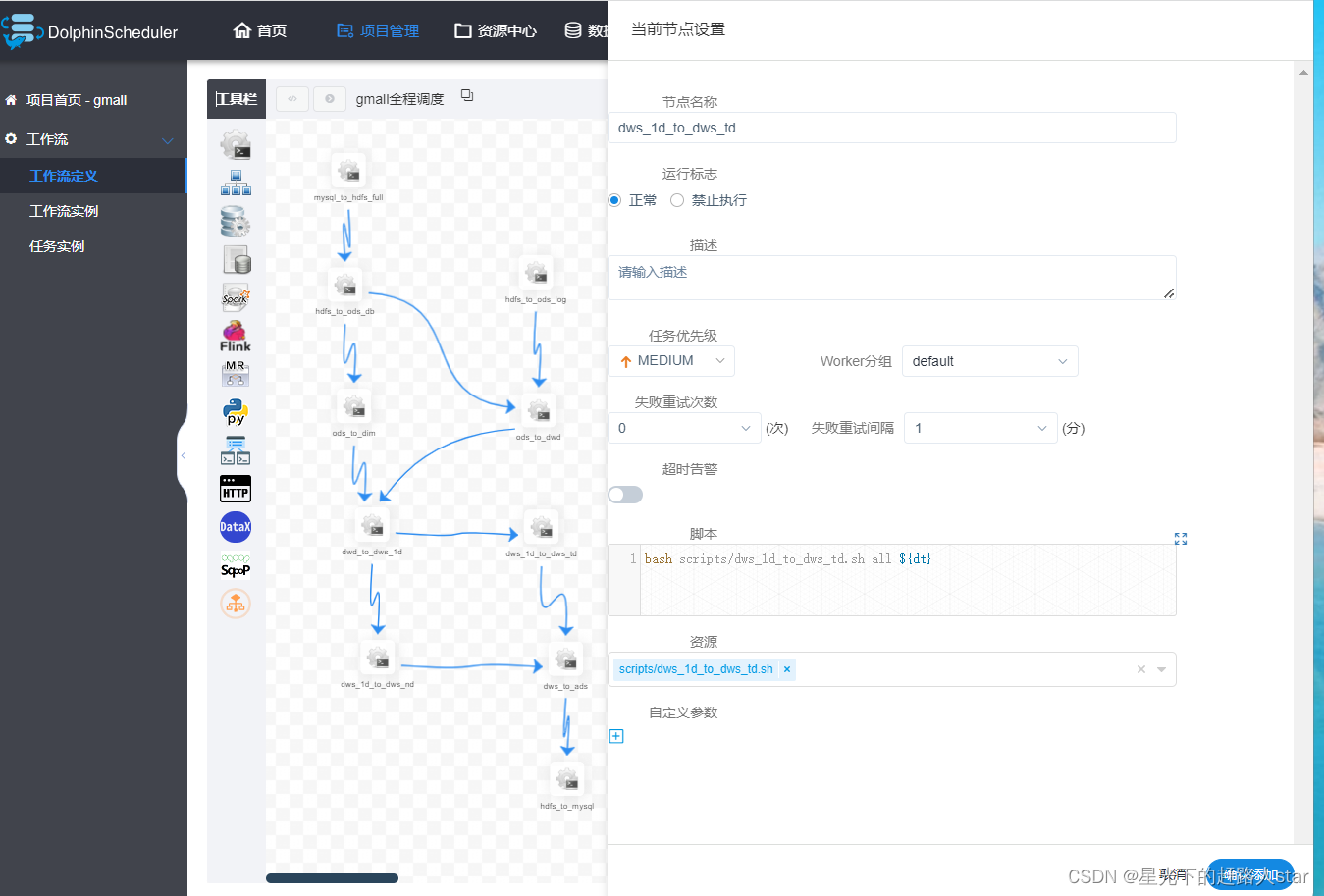Select the Shell task tool in toolbar
This screenshot has height=896, width=1324.
[x=236, y=145]
